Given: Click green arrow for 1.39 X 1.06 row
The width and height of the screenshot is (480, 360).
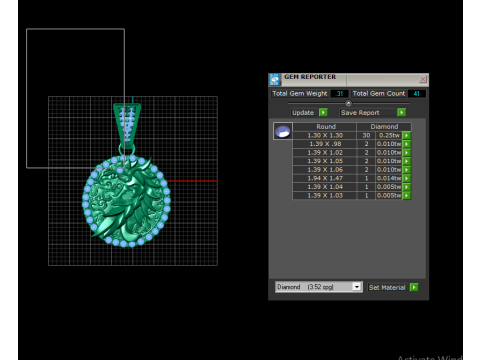Looking at the screenshot, I should [x=406, y=170].
